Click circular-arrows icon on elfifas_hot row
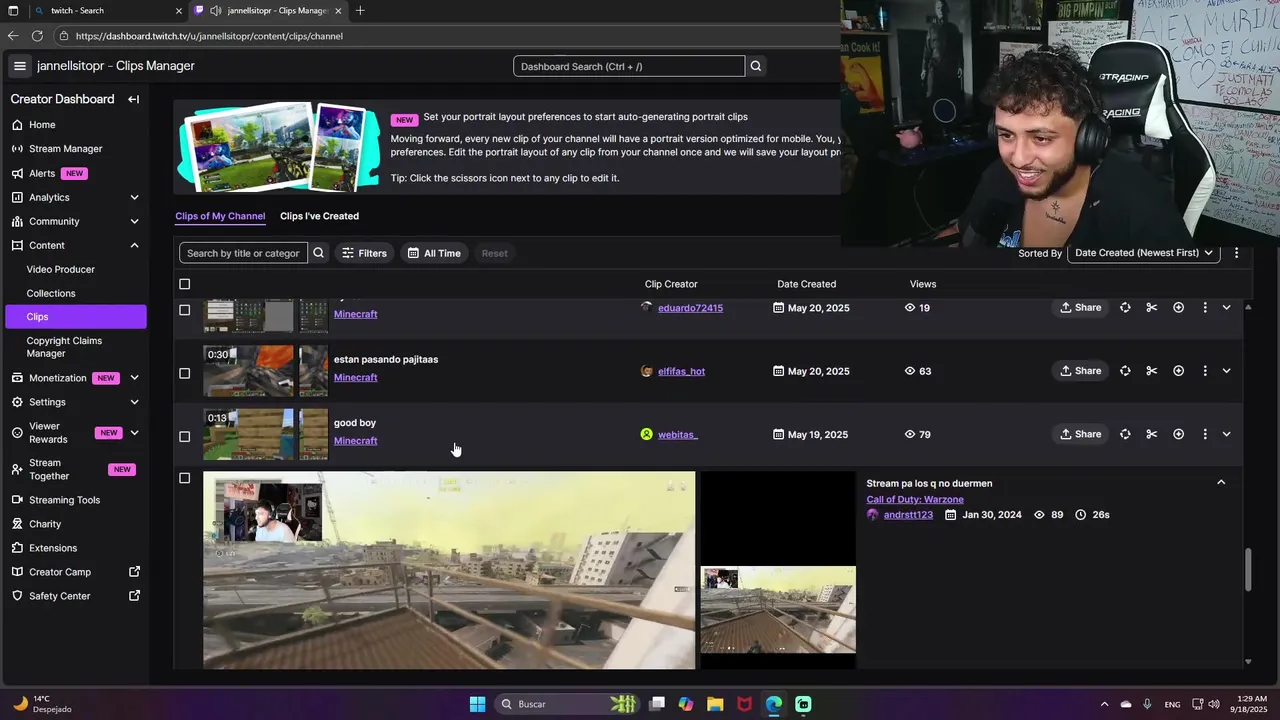 [1125, 371]
